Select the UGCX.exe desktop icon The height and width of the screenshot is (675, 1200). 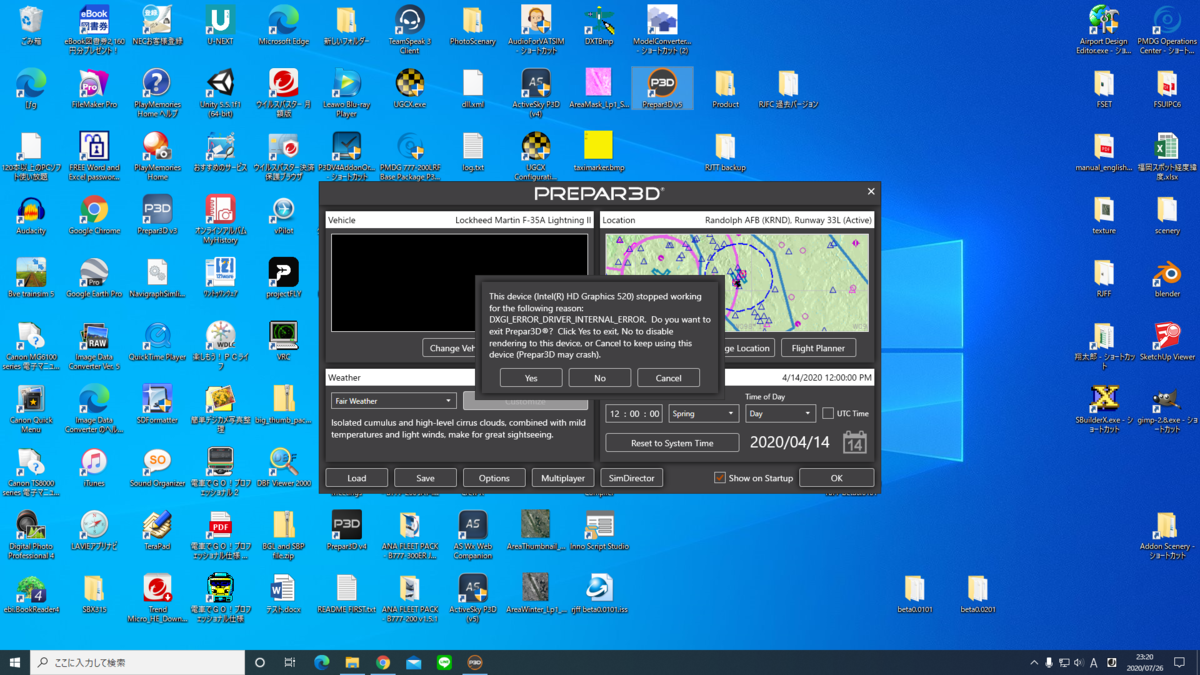click(x=409, y=88)
